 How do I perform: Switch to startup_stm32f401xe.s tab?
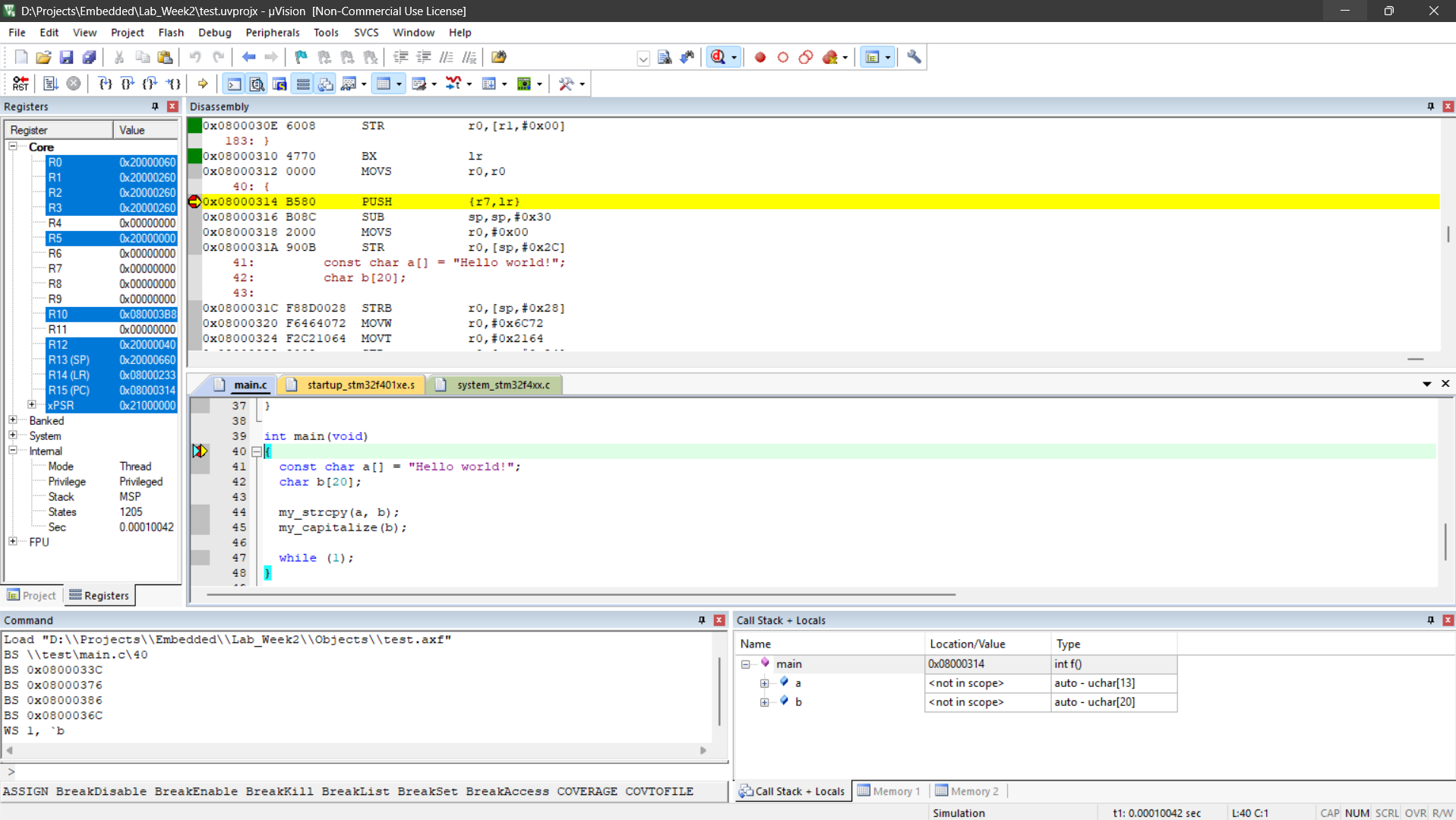click(360, 385)
